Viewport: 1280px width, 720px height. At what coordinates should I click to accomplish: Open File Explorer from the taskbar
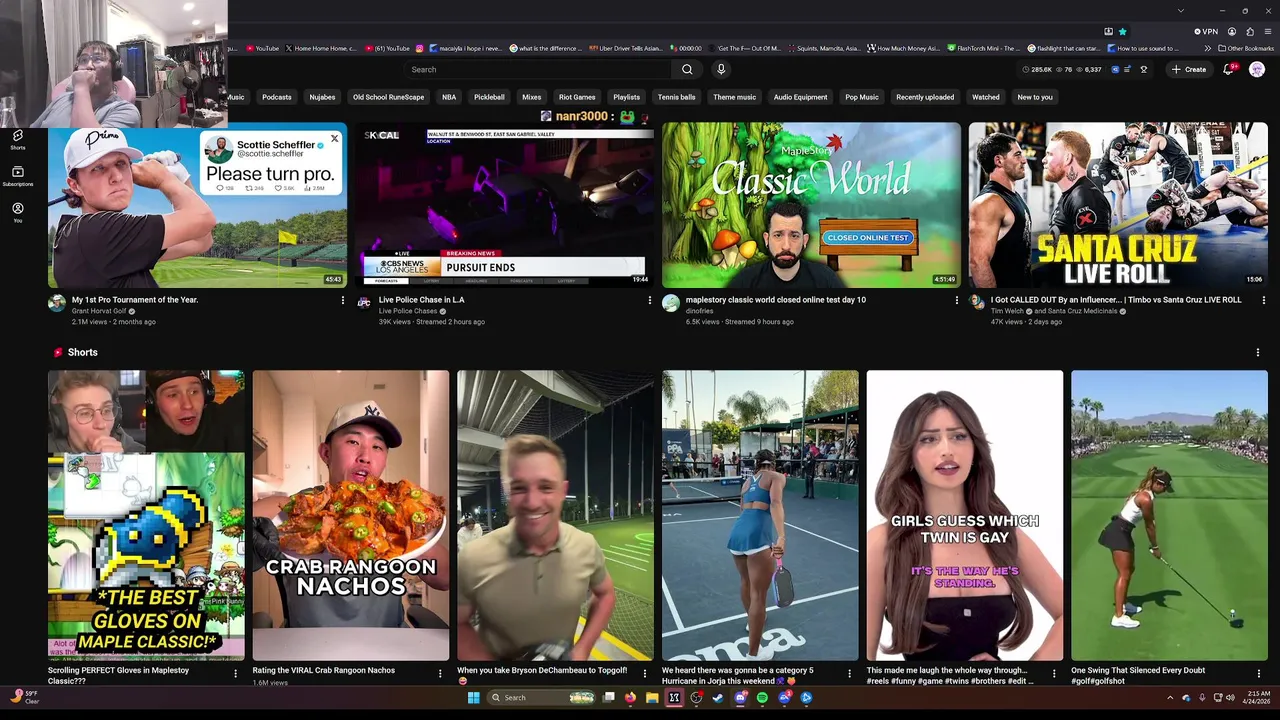click(652, 697)
